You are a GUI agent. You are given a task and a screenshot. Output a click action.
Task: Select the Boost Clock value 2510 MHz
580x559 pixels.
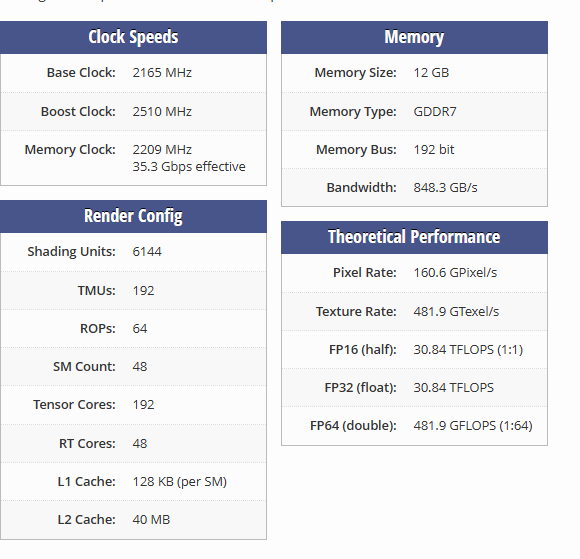[162, 111]
